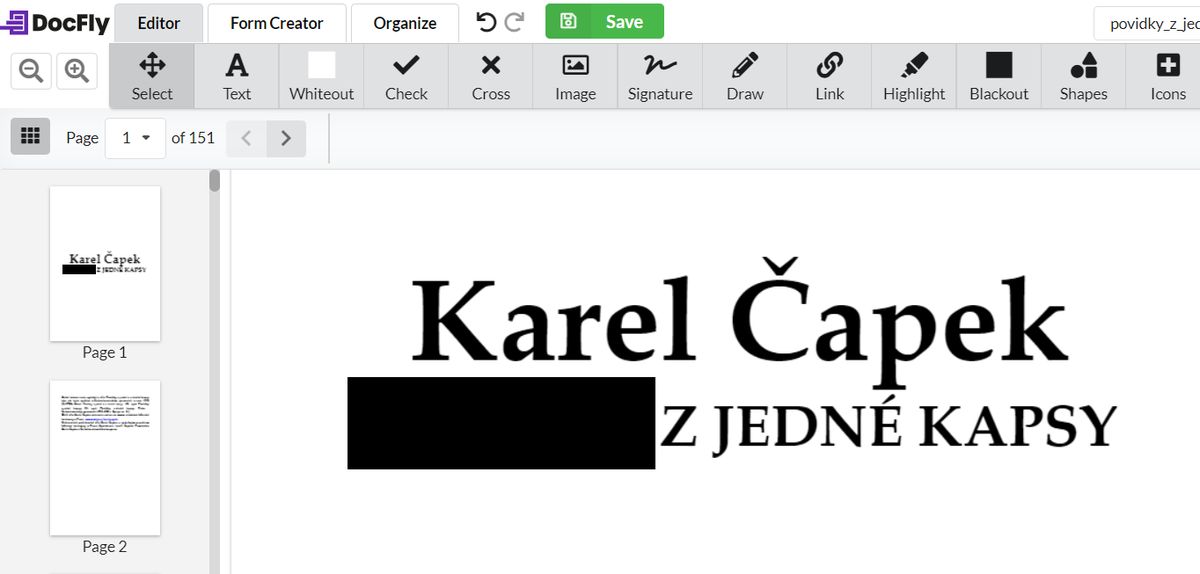Select the Page 1 thumbnail
1200x574 pixels.
pos(105,263)
